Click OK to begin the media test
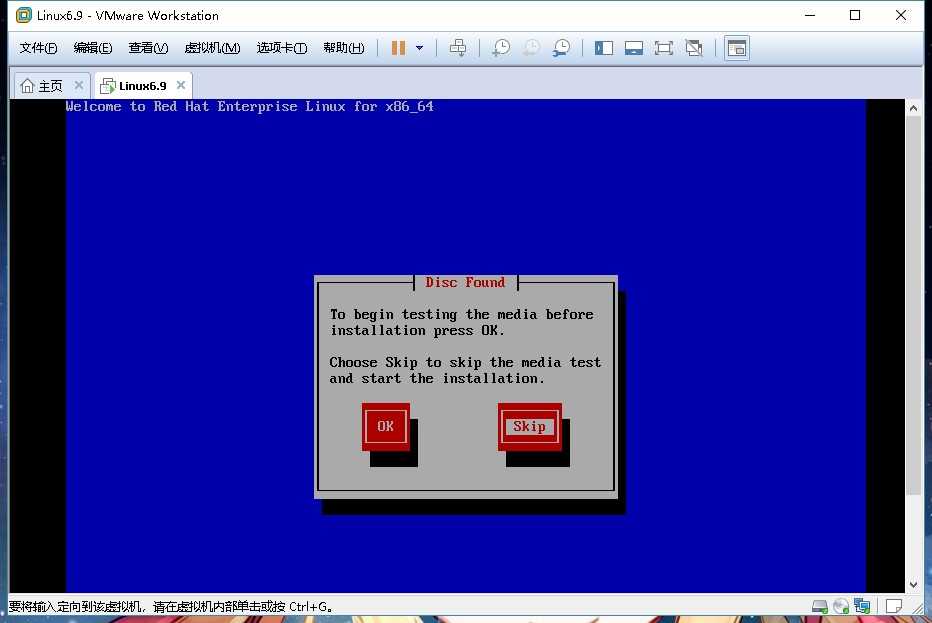The image size is (932, 623). tap(386, 426)
